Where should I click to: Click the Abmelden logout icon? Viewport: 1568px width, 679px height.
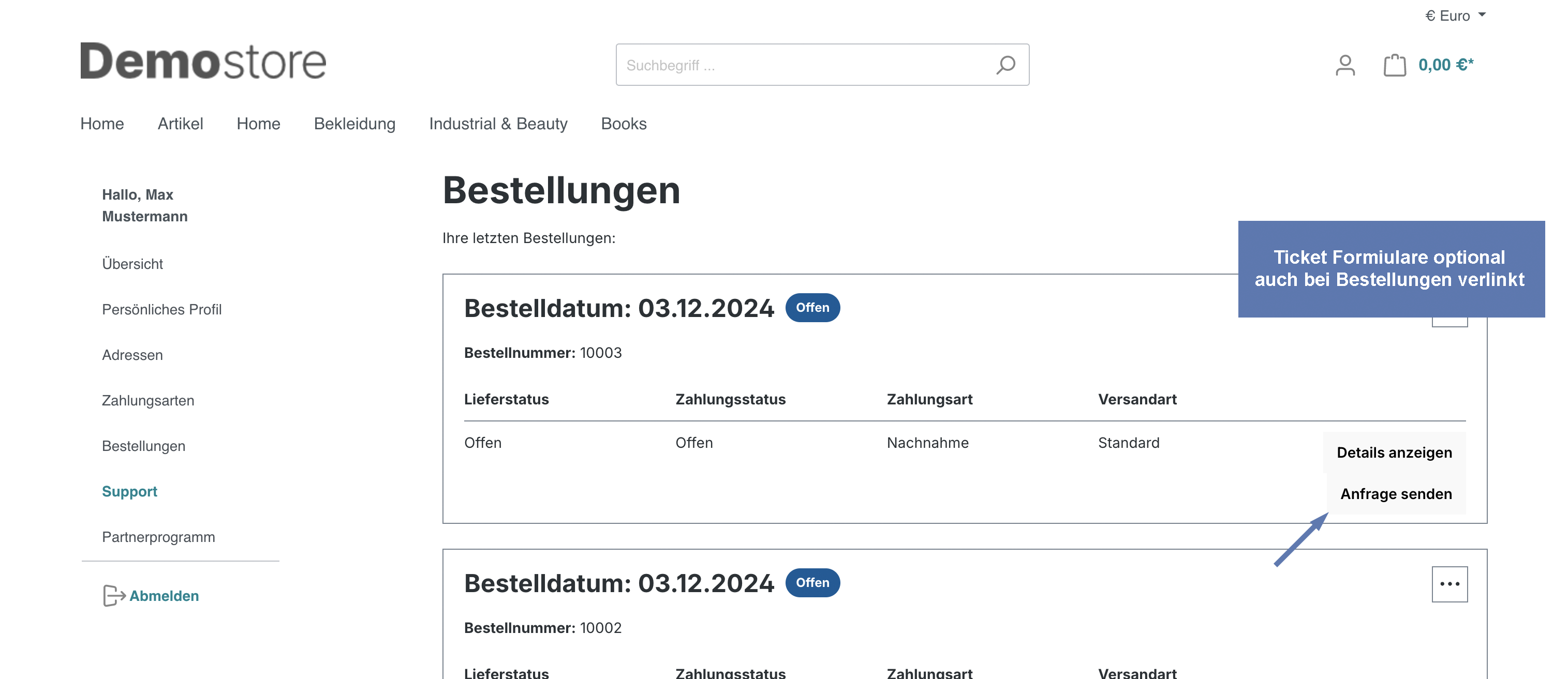pos(113,596)
